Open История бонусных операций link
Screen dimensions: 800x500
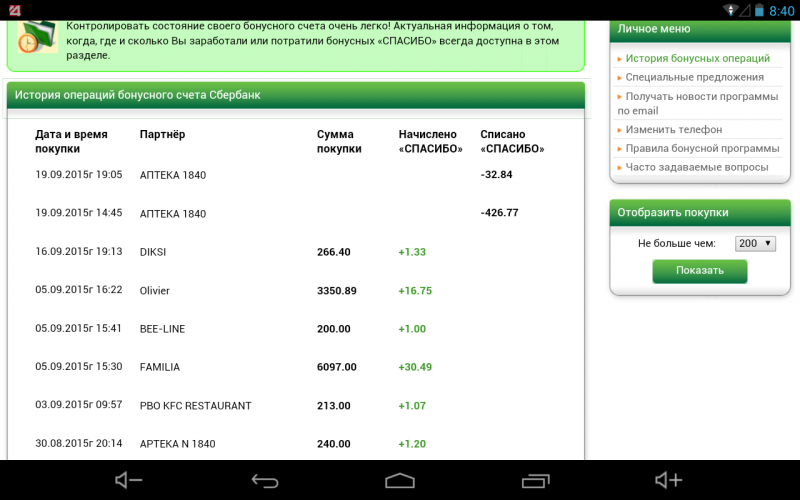tap(697, 58)
